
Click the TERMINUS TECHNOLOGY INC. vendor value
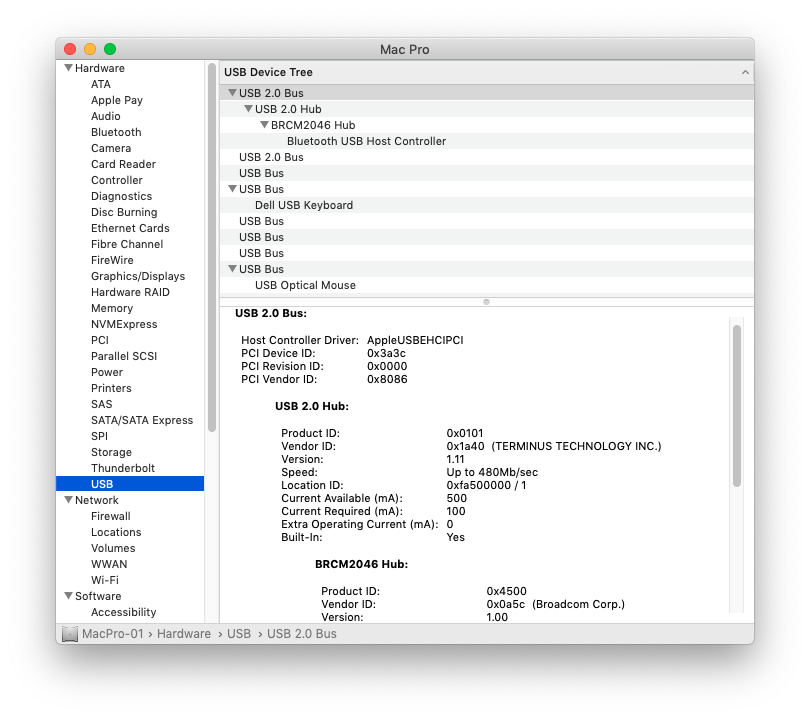point(576,446)
